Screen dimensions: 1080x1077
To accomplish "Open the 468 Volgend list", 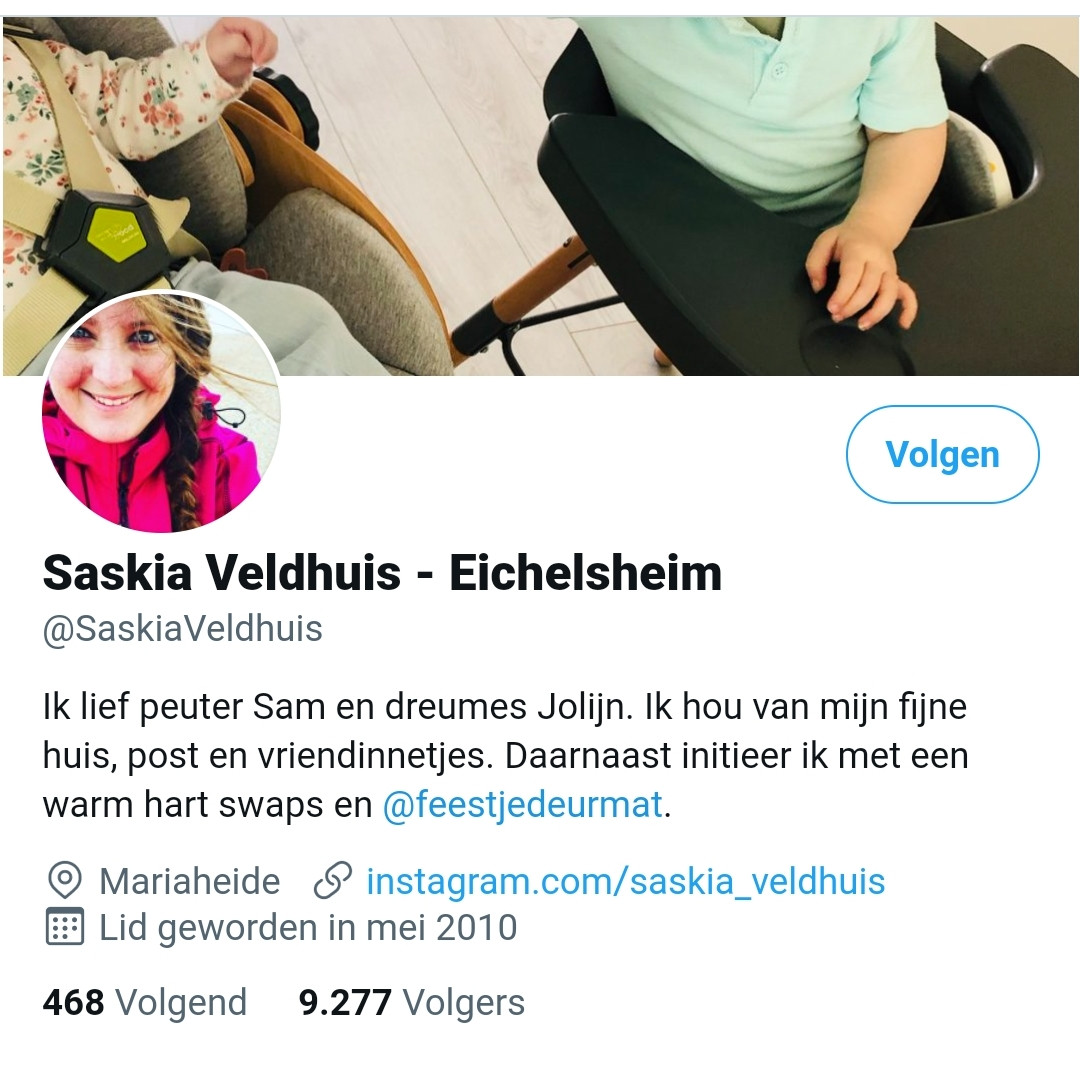I will click(x=145, y=1002).
